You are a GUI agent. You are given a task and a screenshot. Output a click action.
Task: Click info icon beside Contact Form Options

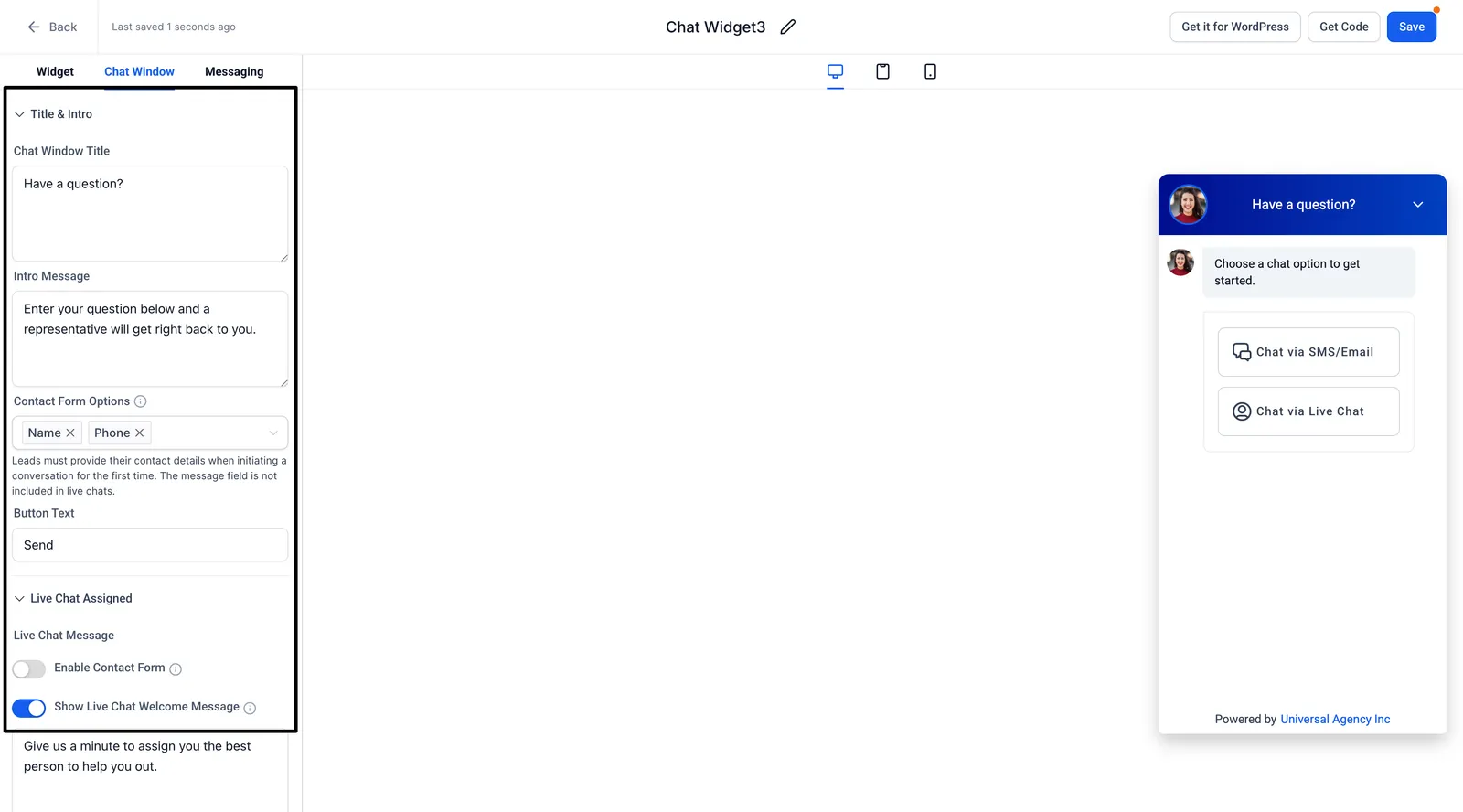140,401
